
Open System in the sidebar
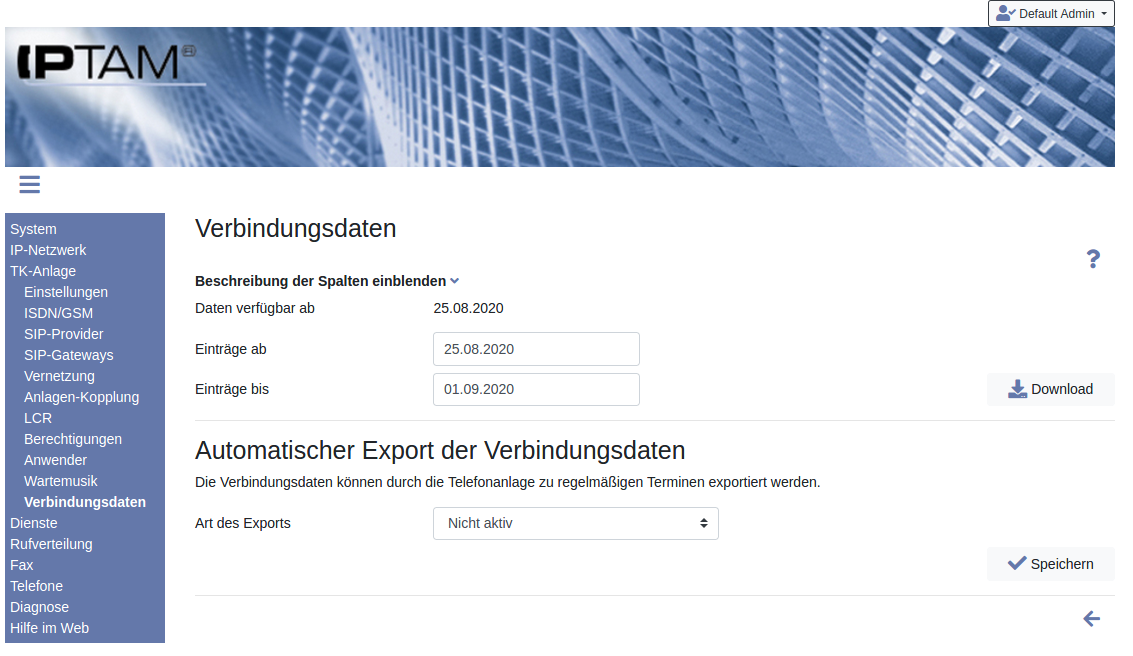33,229
